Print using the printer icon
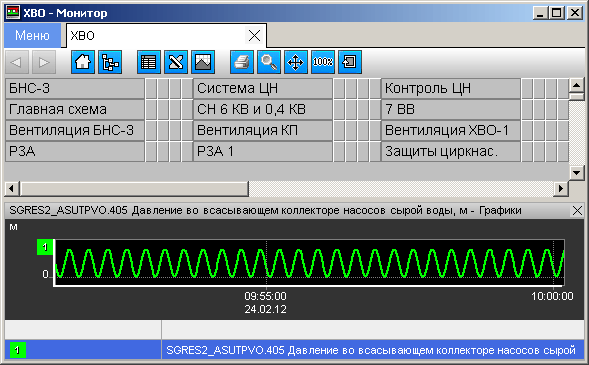 (x=242, y=62)
